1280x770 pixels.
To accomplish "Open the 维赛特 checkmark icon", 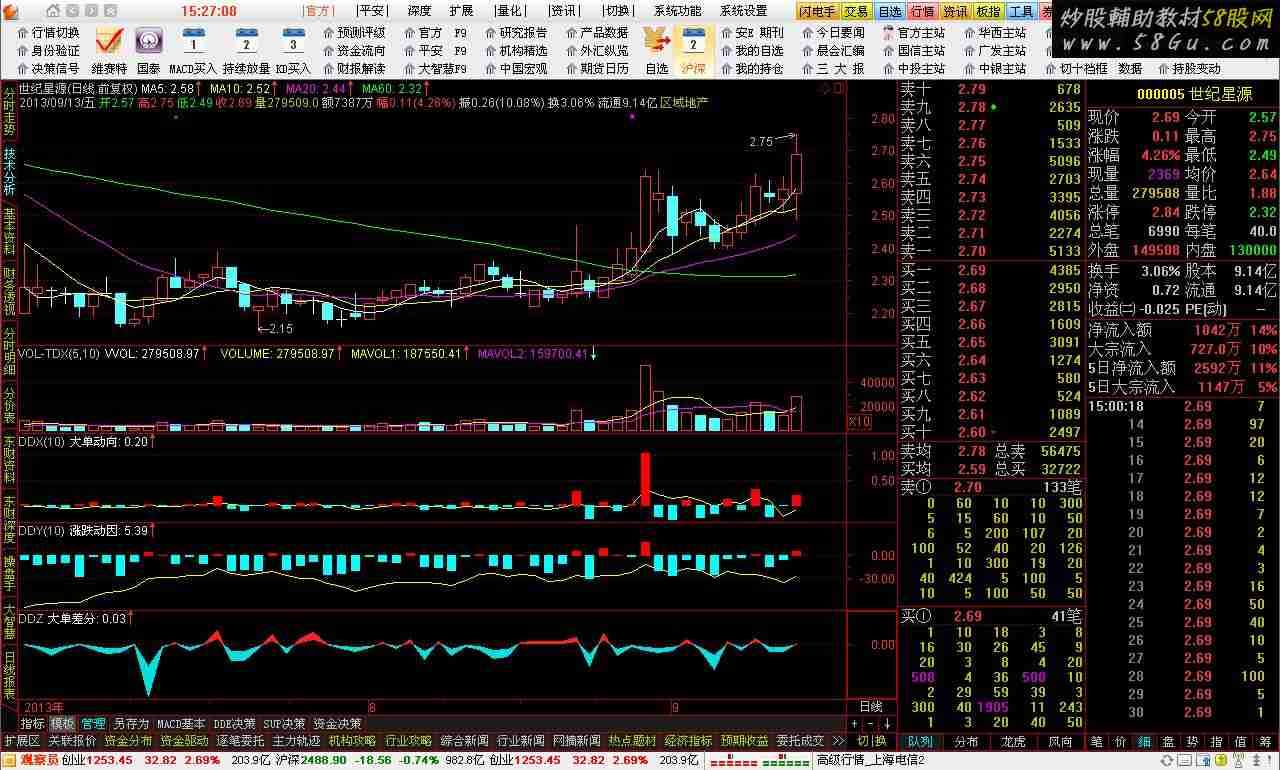I will pos(109,41).
